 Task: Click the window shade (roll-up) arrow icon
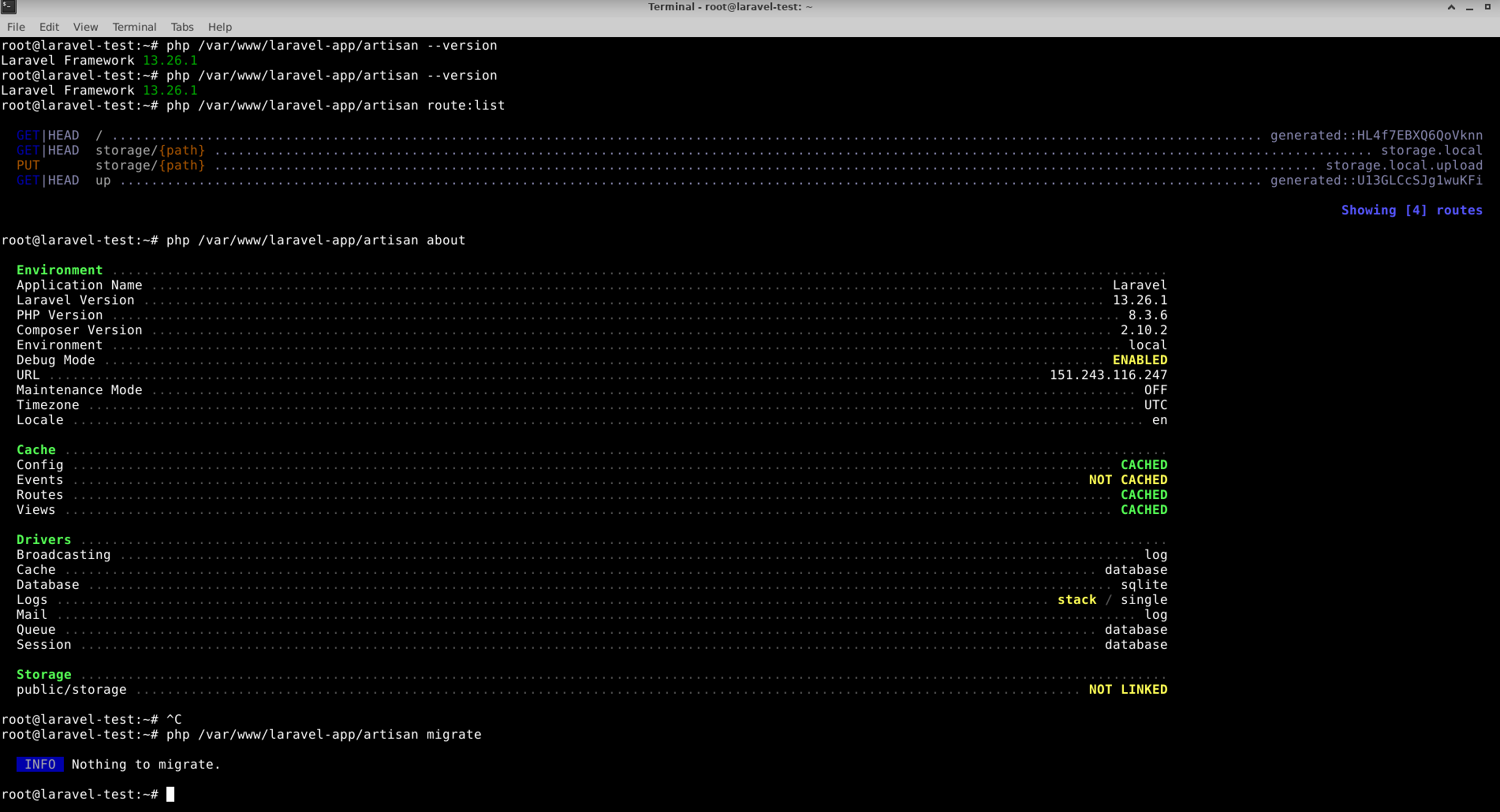tap(1451, 7)
